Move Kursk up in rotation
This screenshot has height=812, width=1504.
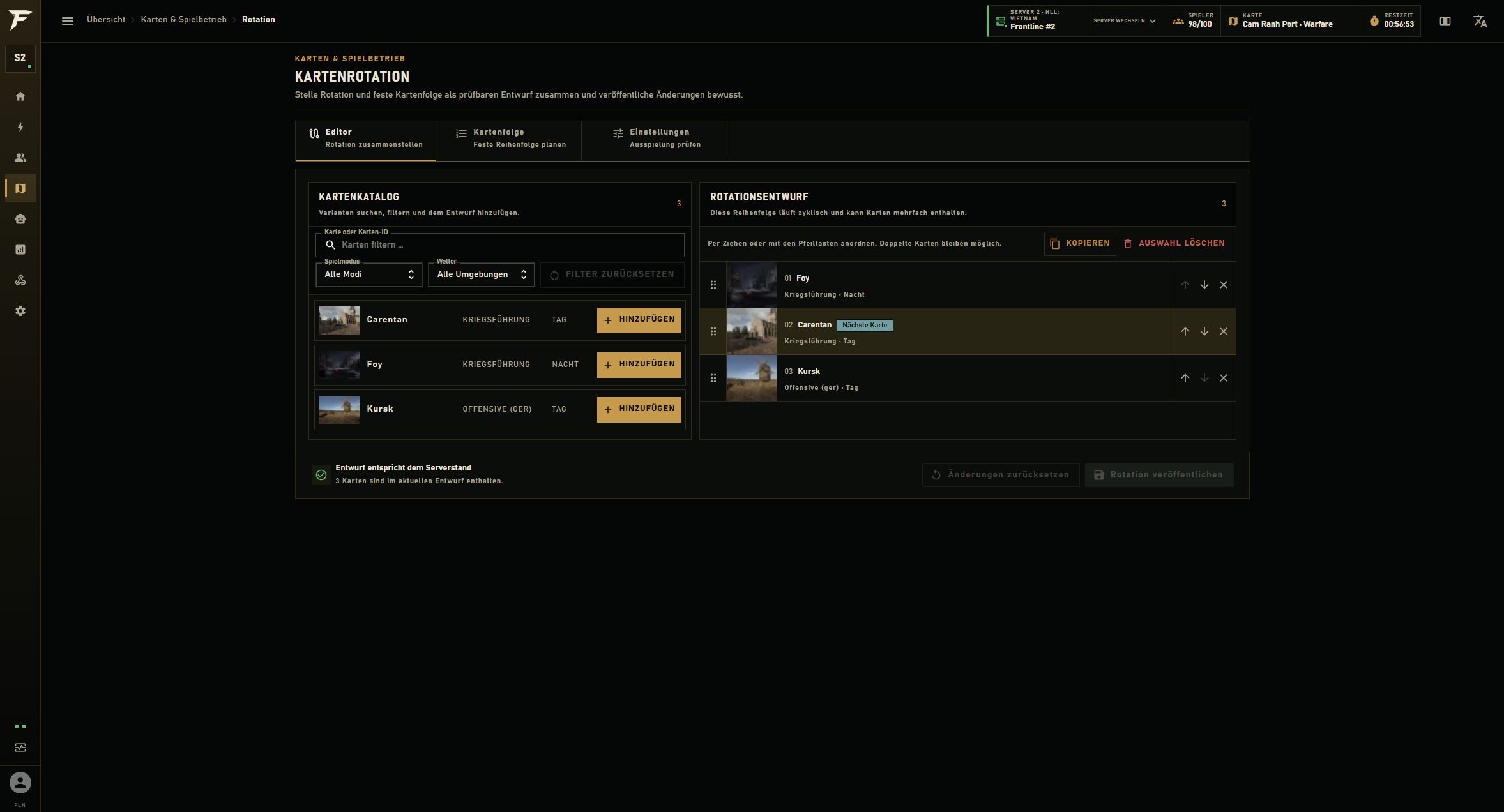tap(1185, 378)
